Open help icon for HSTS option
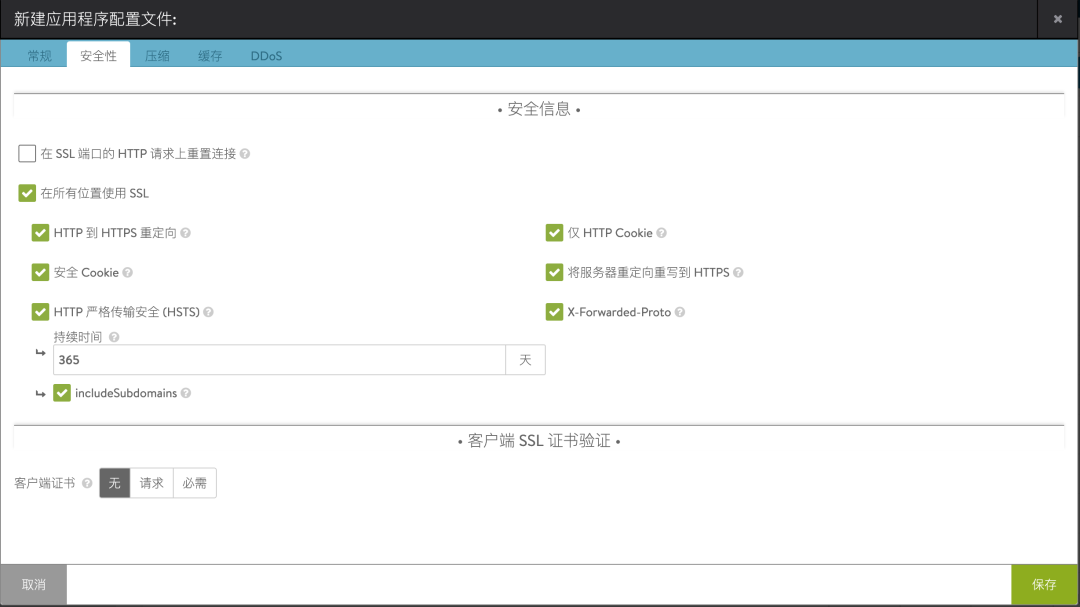This screenshot has height=607, width=1080. tap(208, 312)
